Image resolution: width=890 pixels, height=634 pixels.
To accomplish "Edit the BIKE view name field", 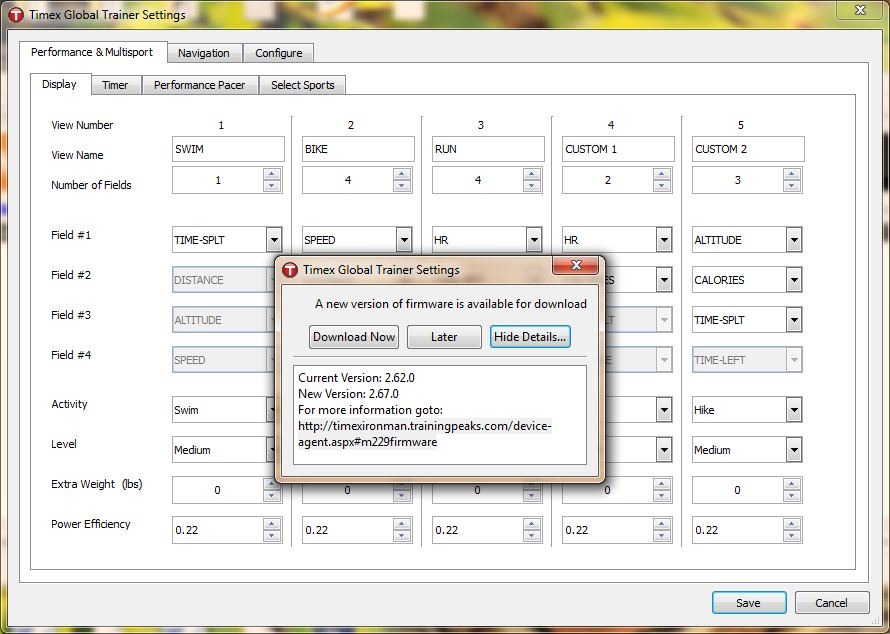I will point(358,149).
